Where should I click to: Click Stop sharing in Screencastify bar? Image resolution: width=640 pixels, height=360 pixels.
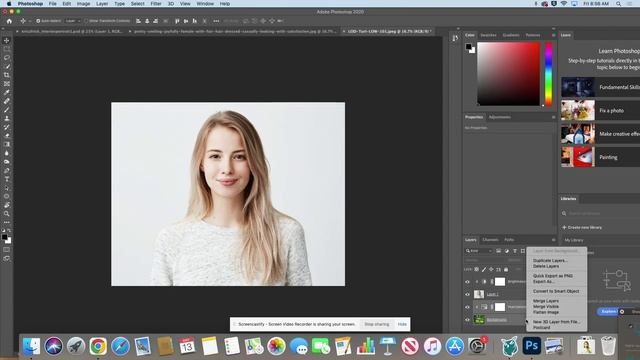coord(376,324)
